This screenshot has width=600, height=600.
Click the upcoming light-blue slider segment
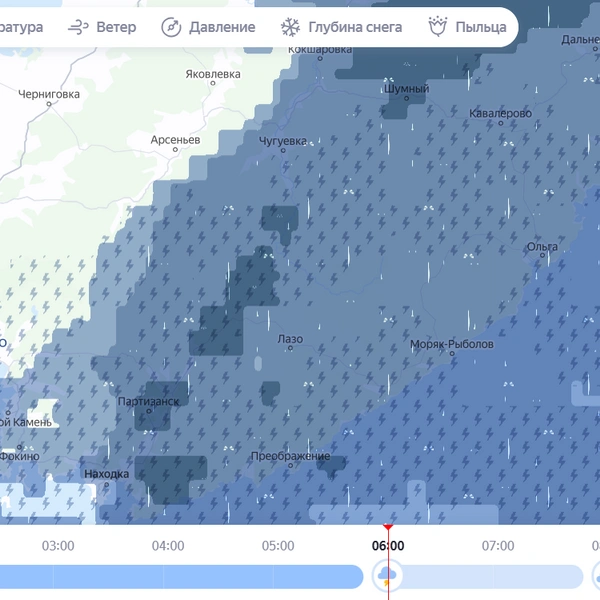coord(492,577)
